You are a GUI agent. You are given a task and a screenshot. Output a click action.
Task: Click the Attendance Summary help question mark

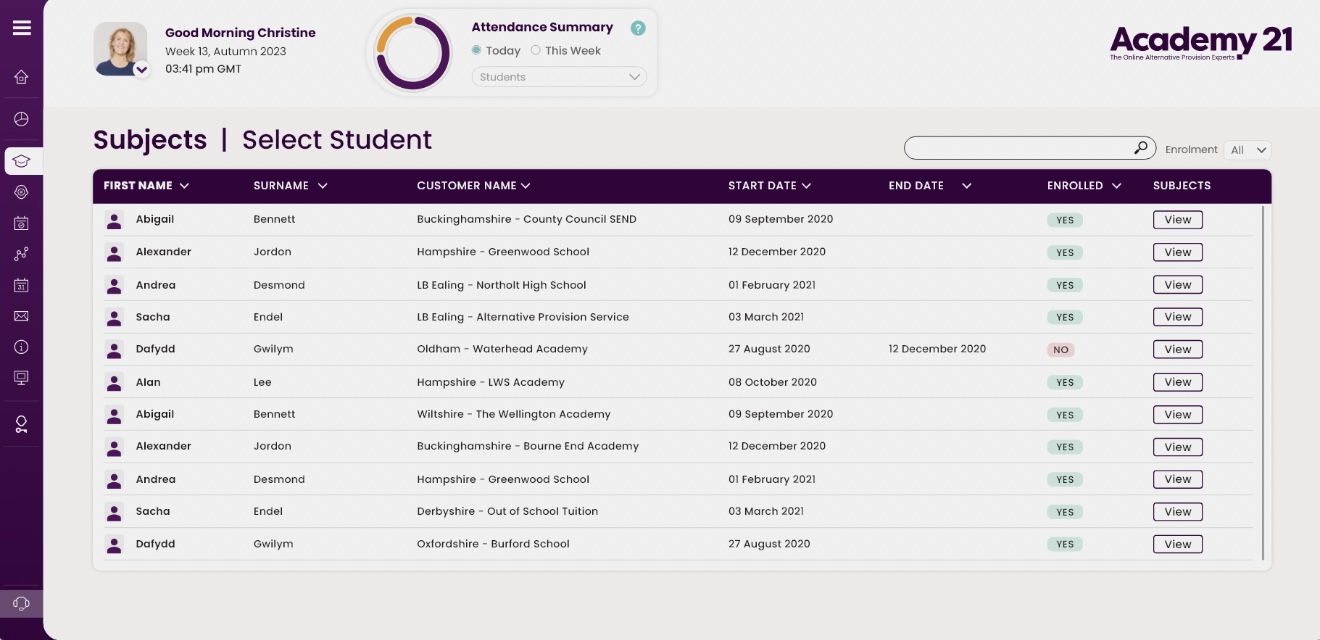638,28
